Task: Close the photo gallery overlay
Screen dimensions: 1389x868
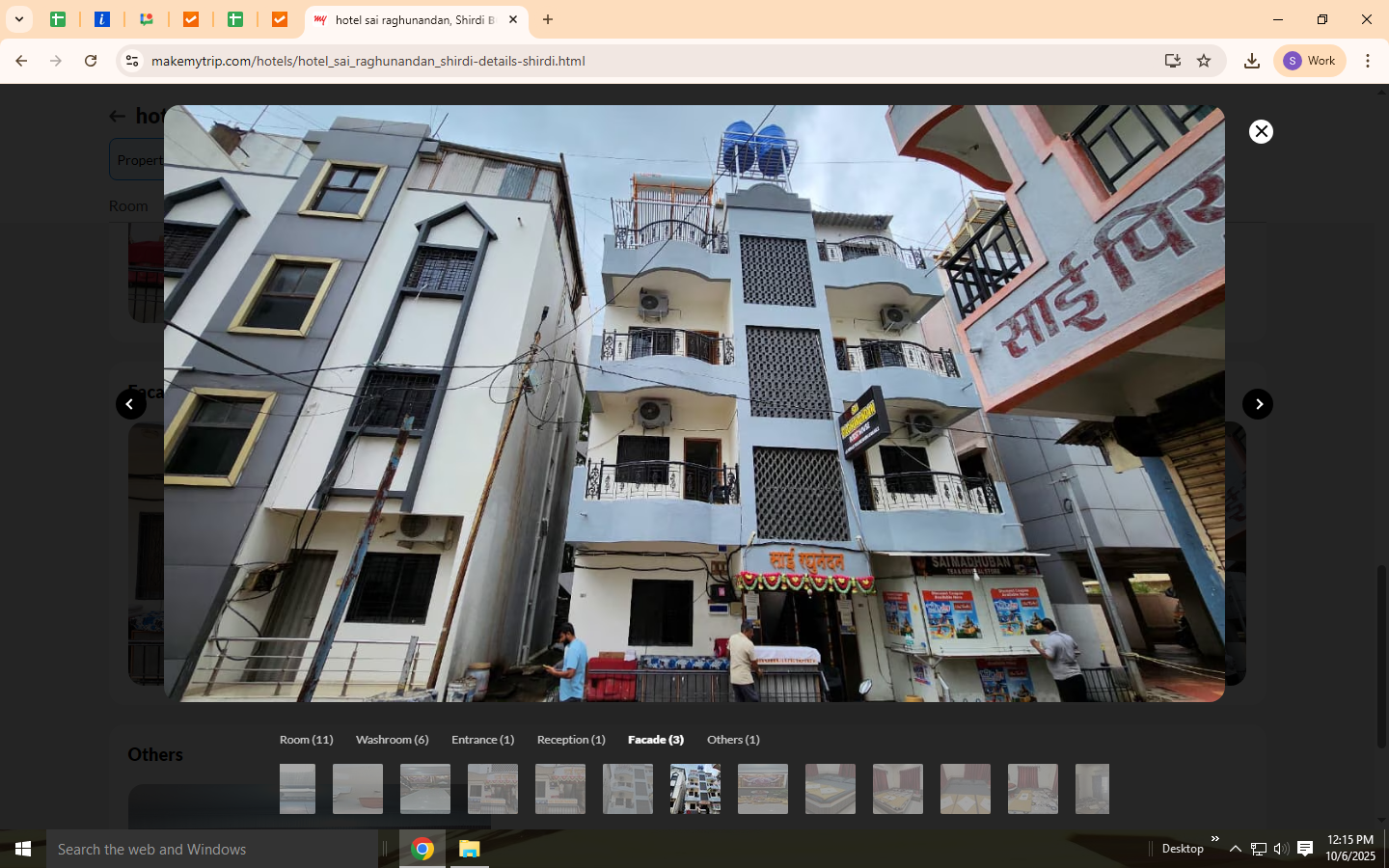Action: 1261,131
